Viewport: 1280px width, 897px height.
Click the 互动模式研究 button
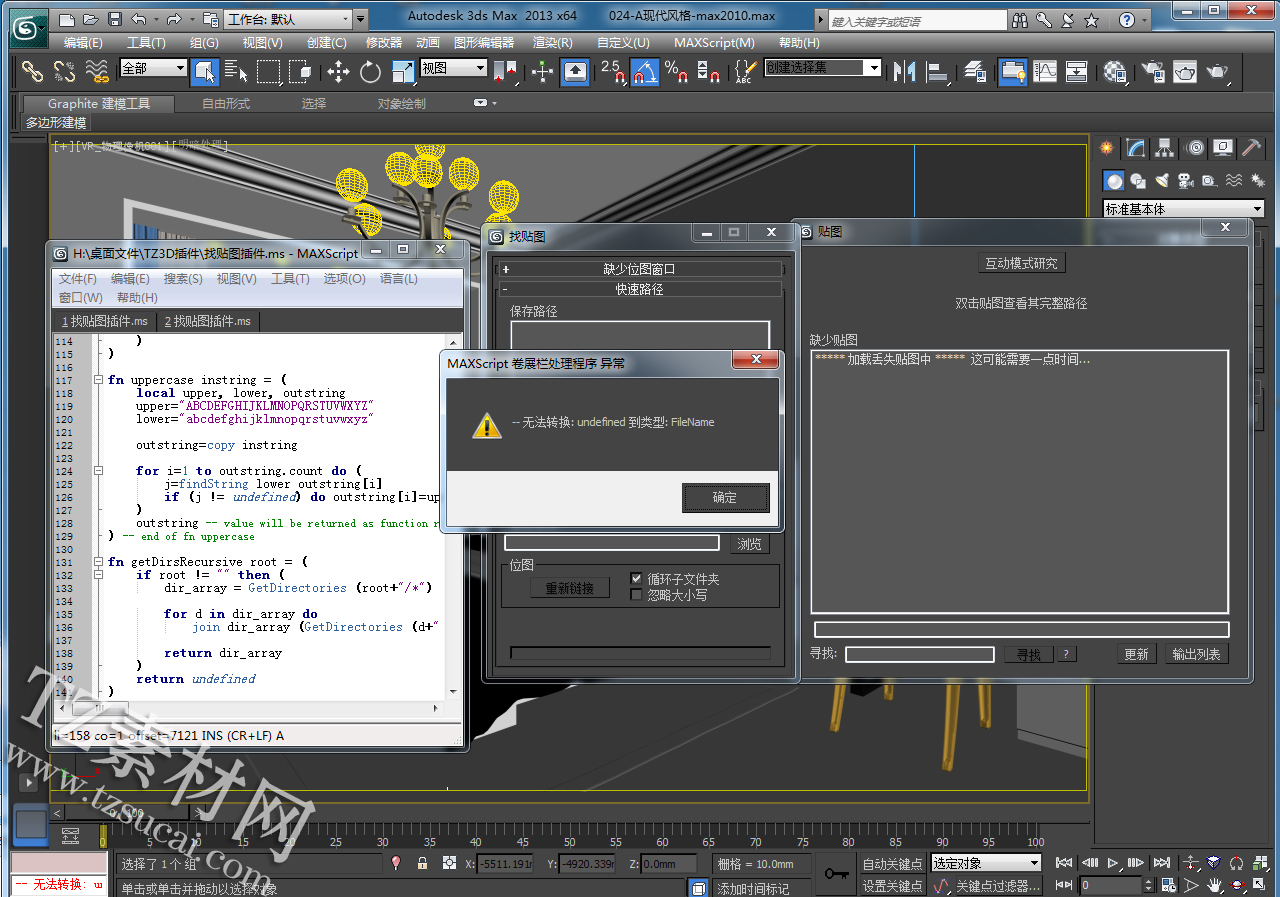tap(1021, 263)
